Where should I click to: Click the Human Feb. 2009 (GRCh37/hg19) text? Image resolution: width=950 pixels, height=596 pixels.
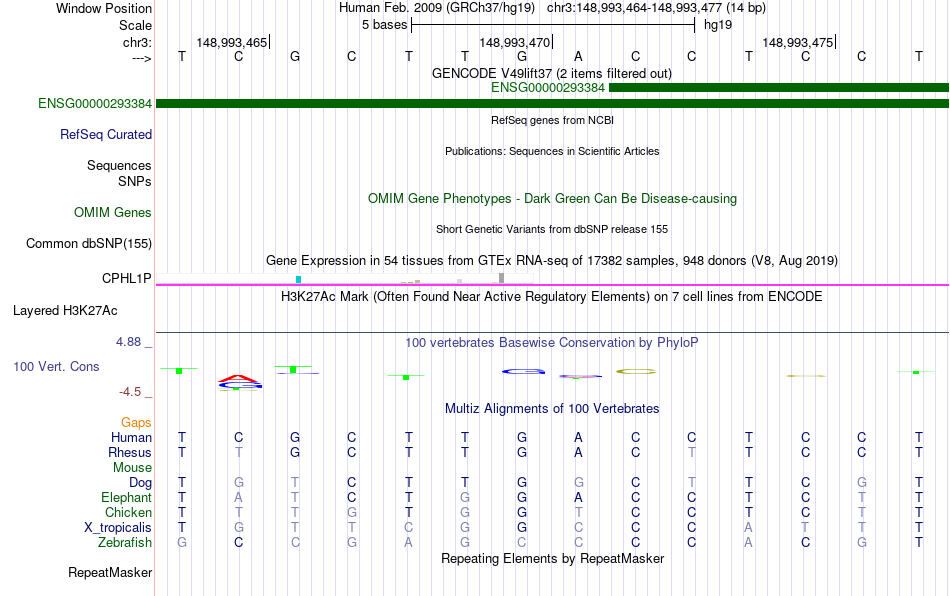[x=437, y=8]
